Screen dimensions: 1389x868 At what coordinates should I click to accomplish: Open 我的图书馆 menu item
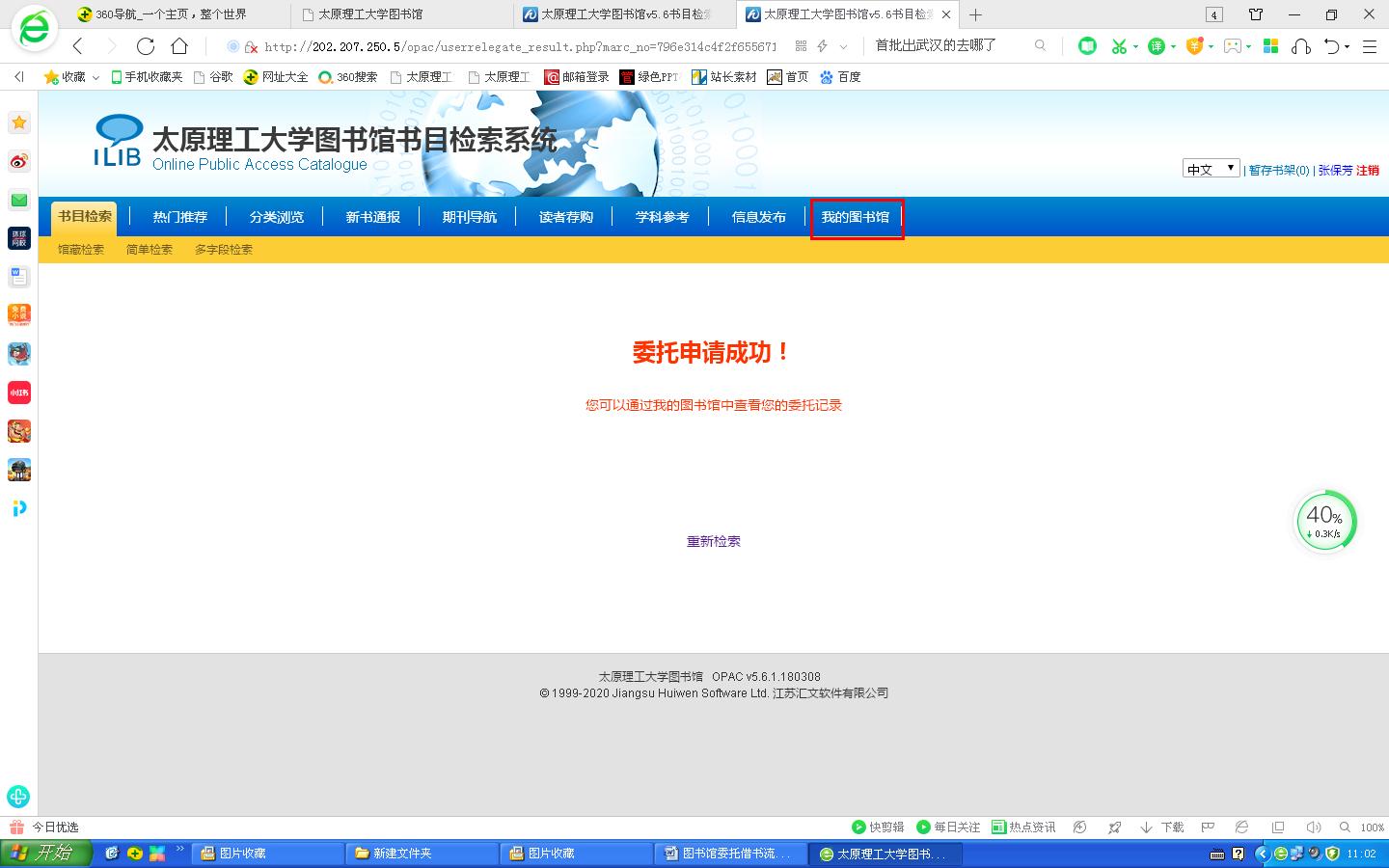click(856, 217)
